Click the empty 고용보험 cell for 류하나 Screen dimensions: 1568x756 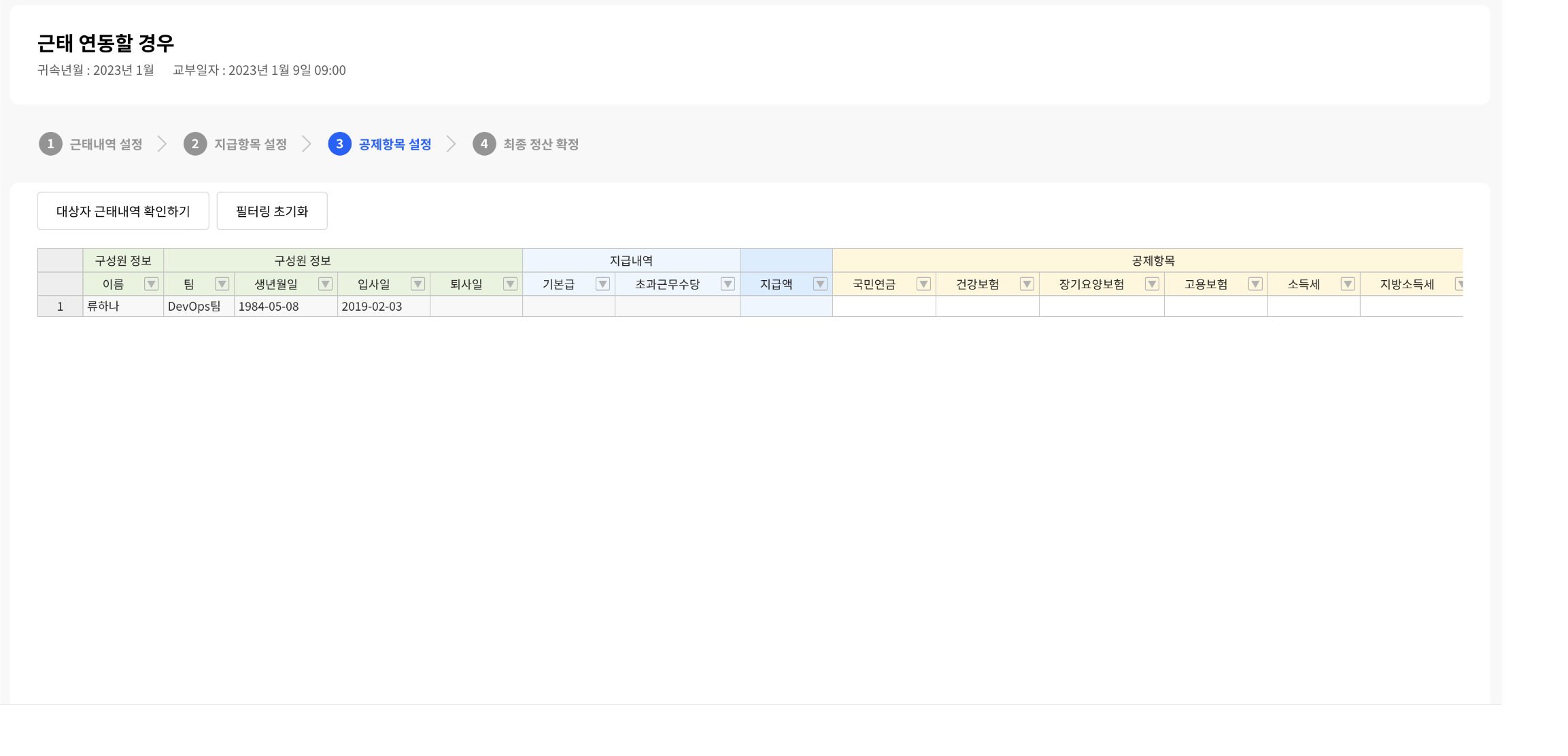pyautogui.click(x=1216, y=307)
